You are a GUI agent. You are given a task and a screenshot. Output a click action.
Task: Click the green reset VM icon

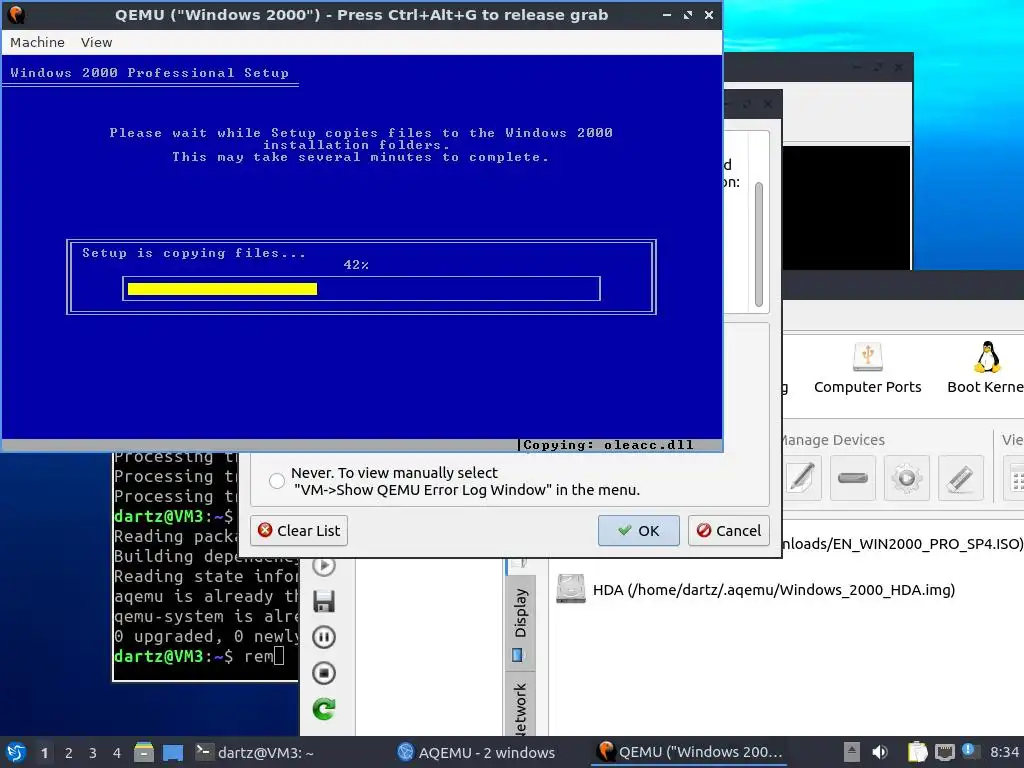pos(324,709)
